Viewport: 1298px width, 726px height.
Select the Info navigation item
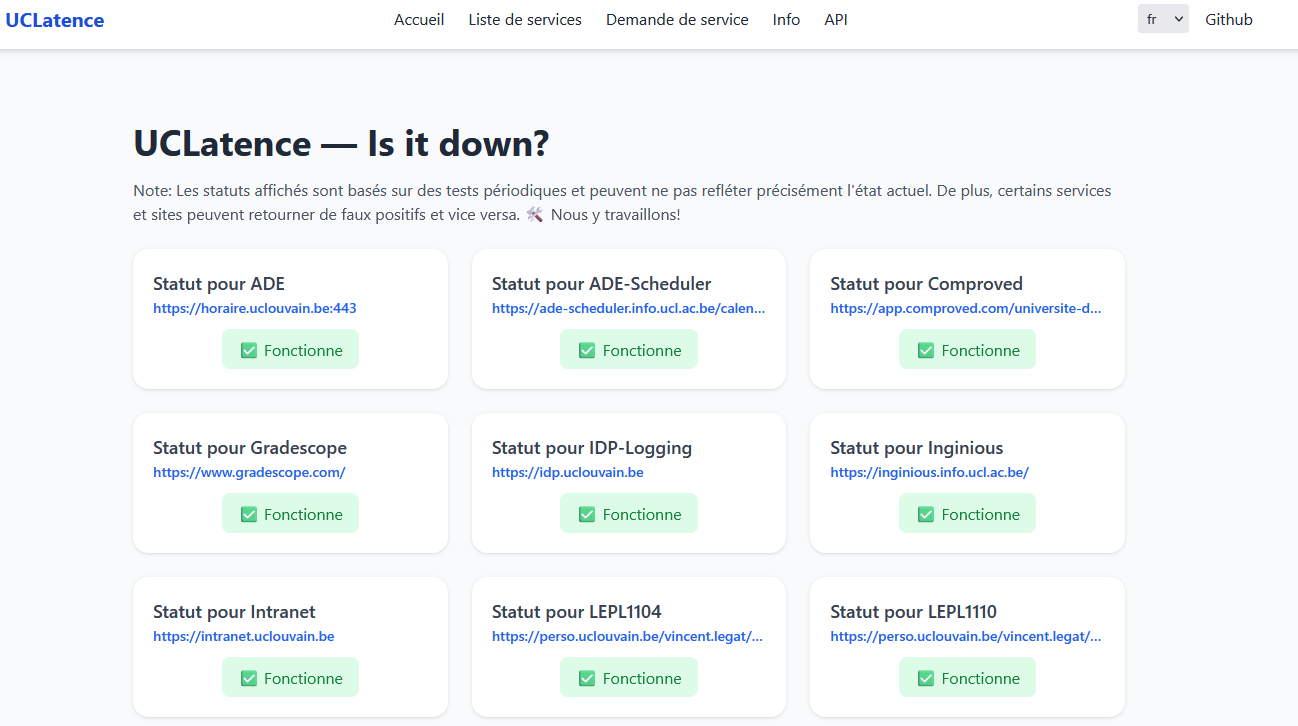[786, 19]
